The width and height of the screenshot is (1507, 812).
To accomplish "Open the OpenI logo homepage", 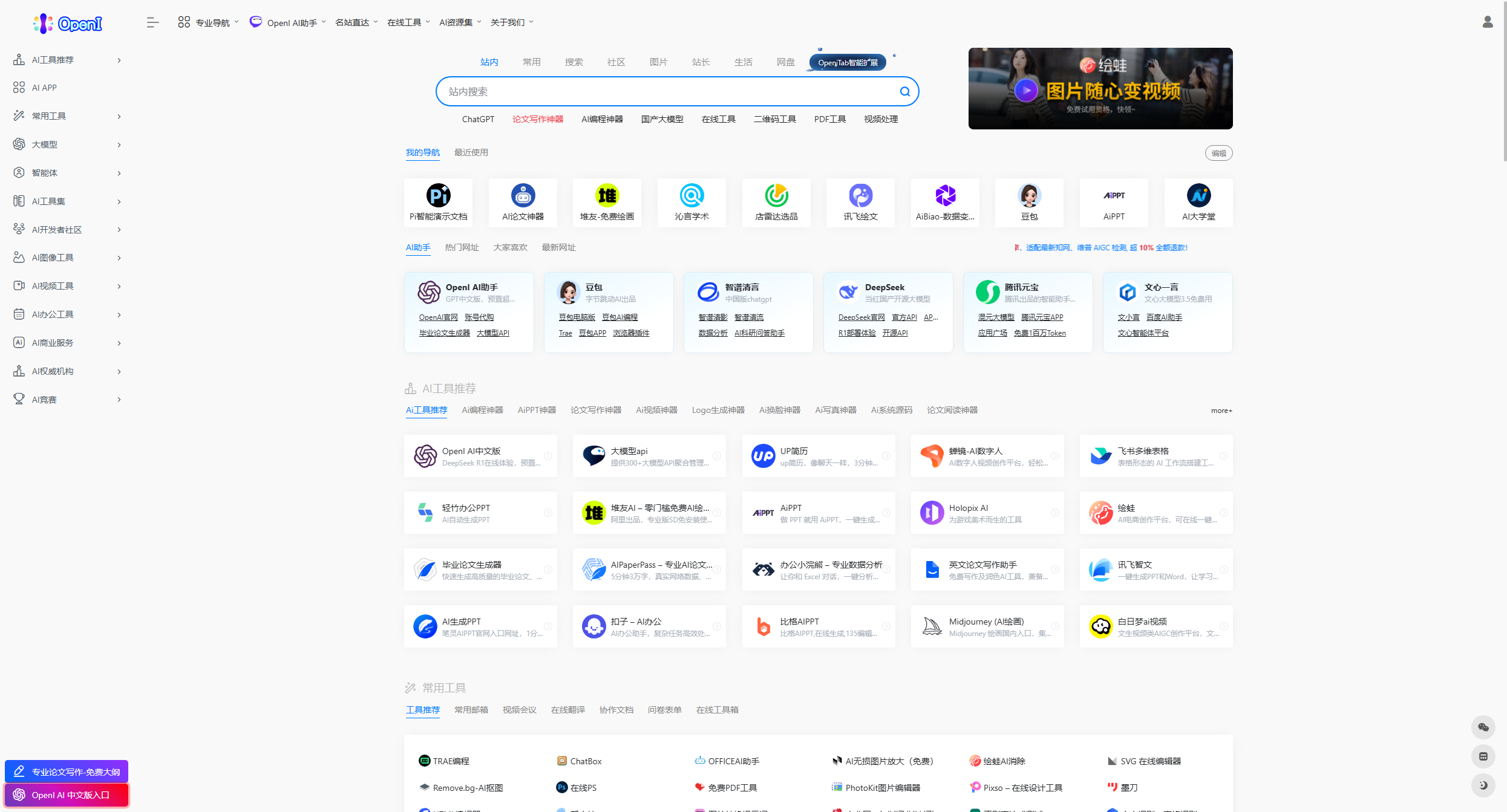I will tap(68, 23).
